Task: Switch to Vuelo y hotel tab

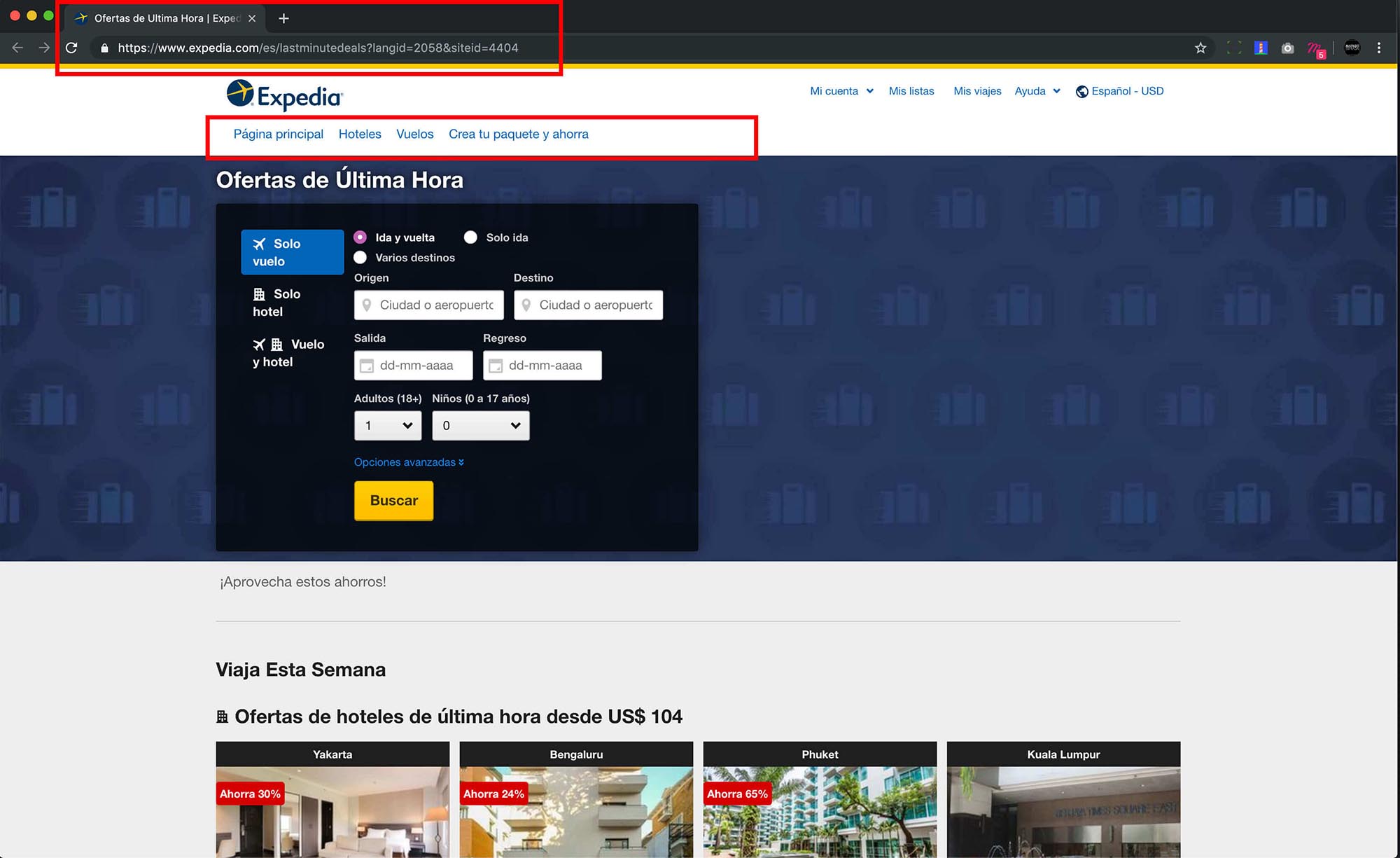Action: pyautogui.click(x=288, y=353)
